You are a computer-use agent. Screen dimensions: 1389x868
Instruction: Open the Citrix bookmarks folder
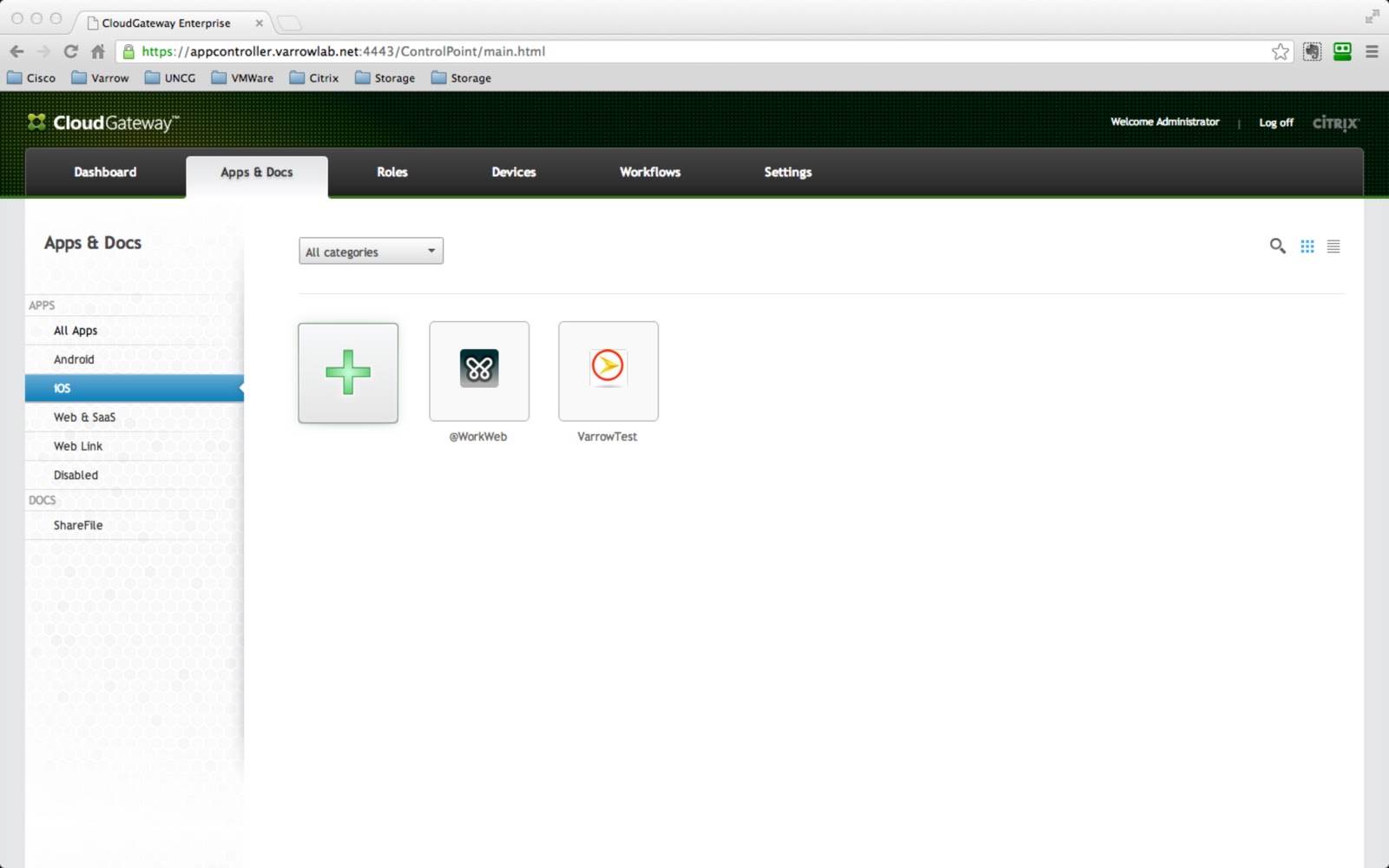point(314,78)
